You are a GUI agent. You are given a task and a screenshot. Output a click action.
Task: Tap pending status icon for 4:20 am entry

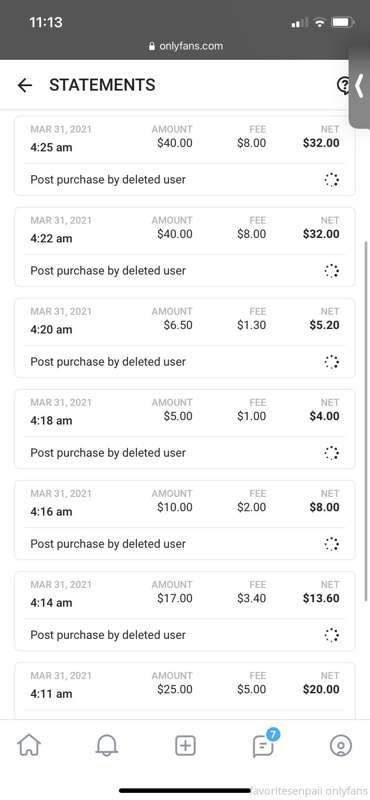(x=332, y=362)
